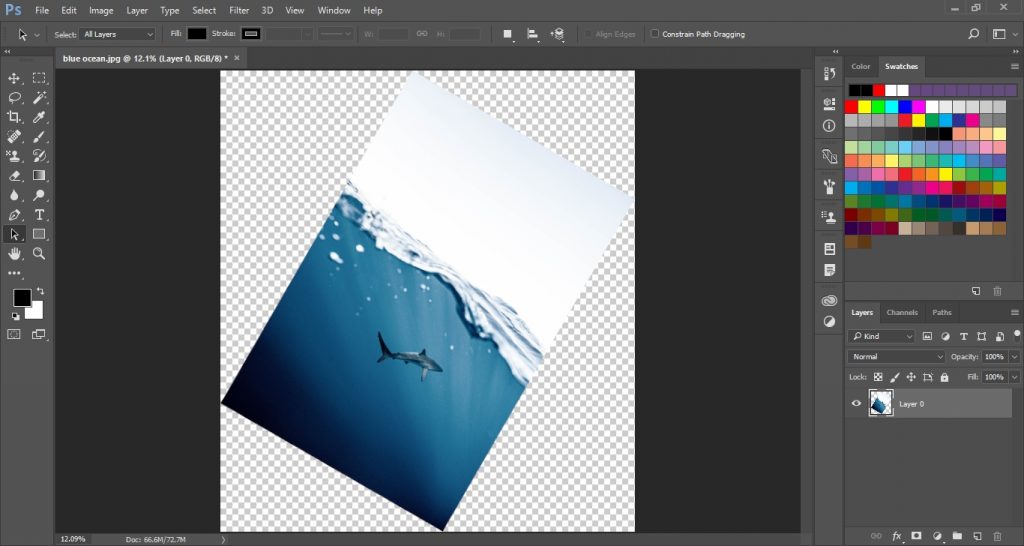Click the foreground color black swatch
Image resolution: width=1024 pixels, height=546 pixels.
point(22,298)
